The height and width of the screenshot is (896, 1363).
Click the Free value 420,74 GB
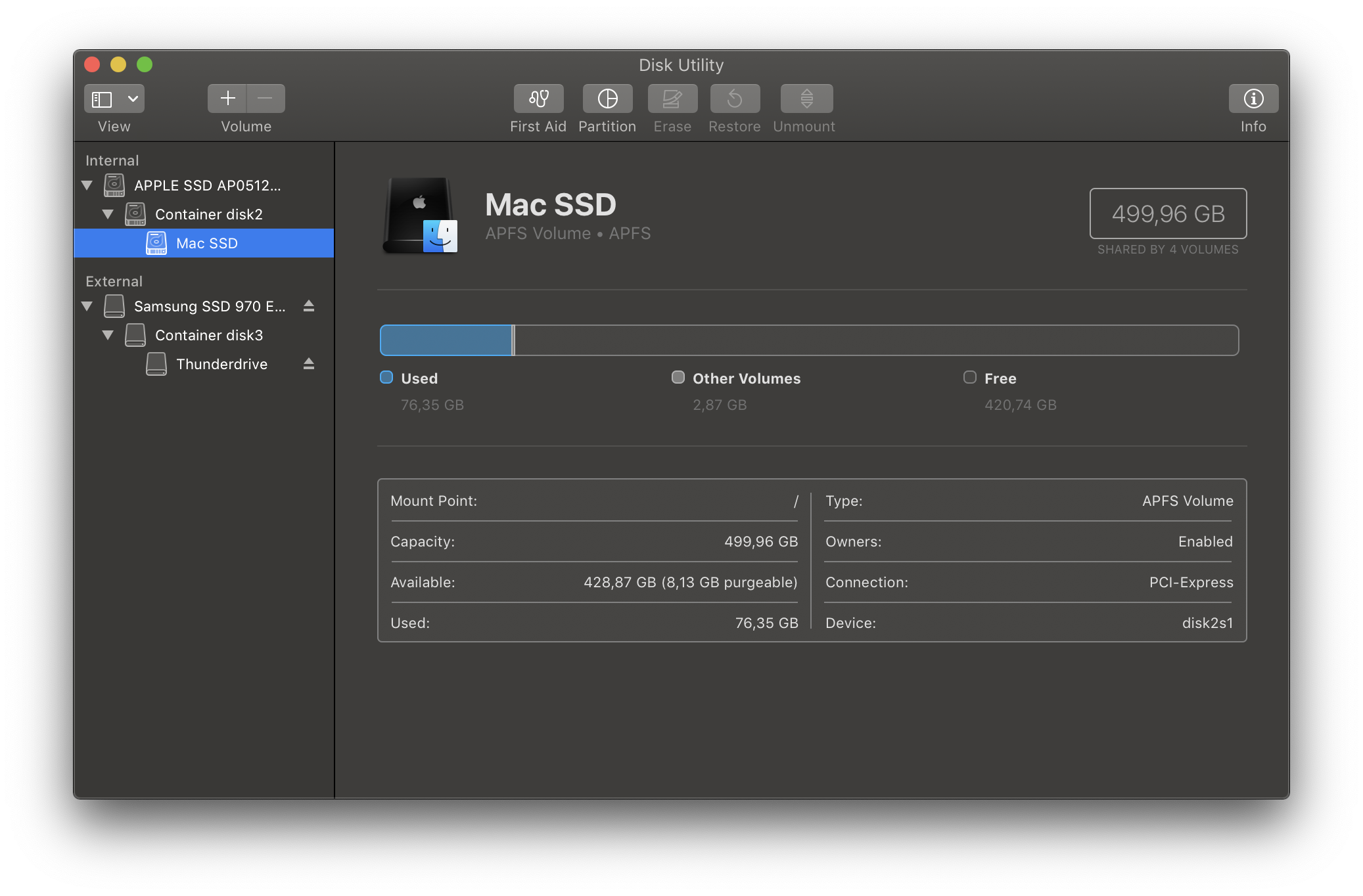click(1021, 405)
